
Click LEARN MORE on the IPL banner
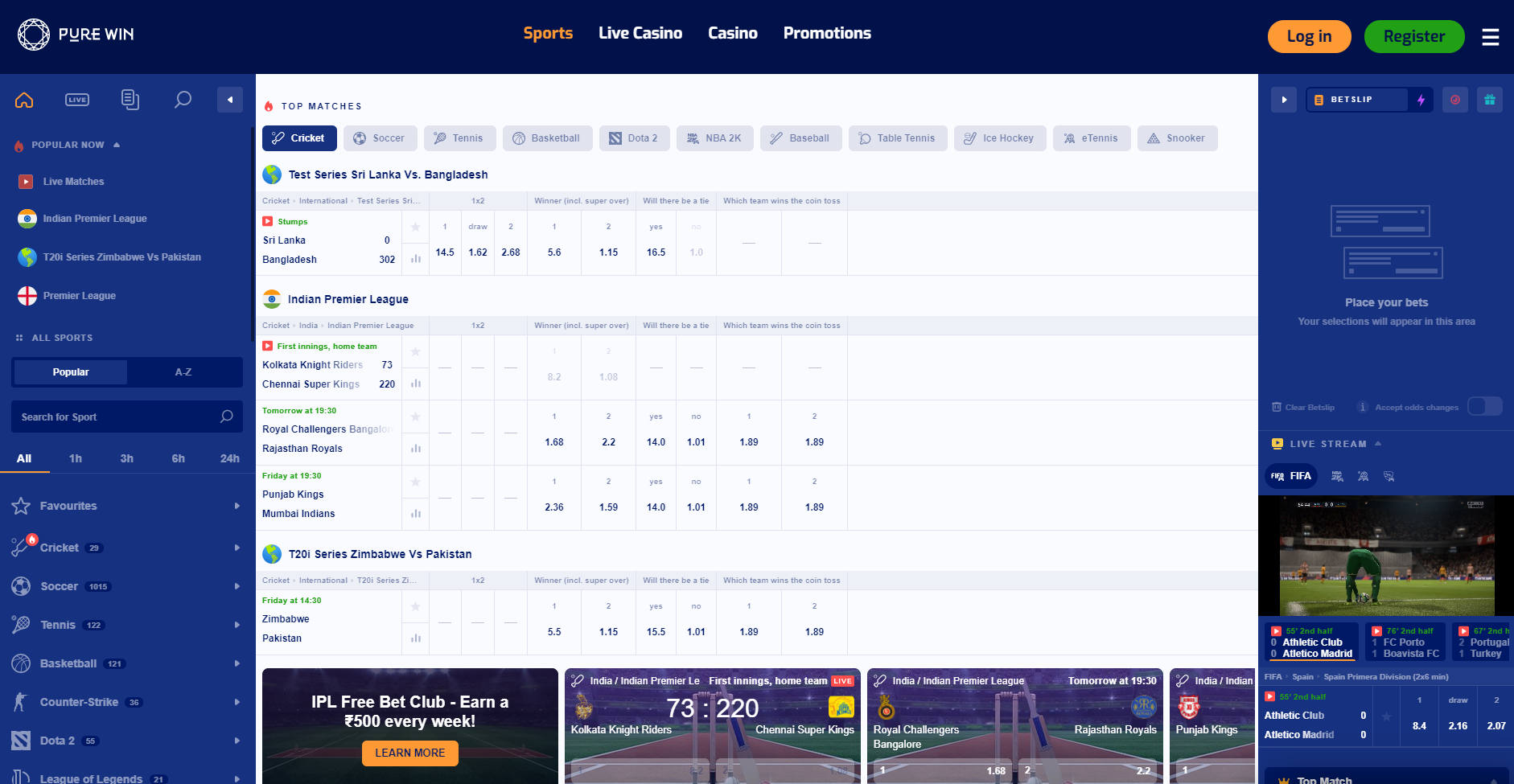410,753
